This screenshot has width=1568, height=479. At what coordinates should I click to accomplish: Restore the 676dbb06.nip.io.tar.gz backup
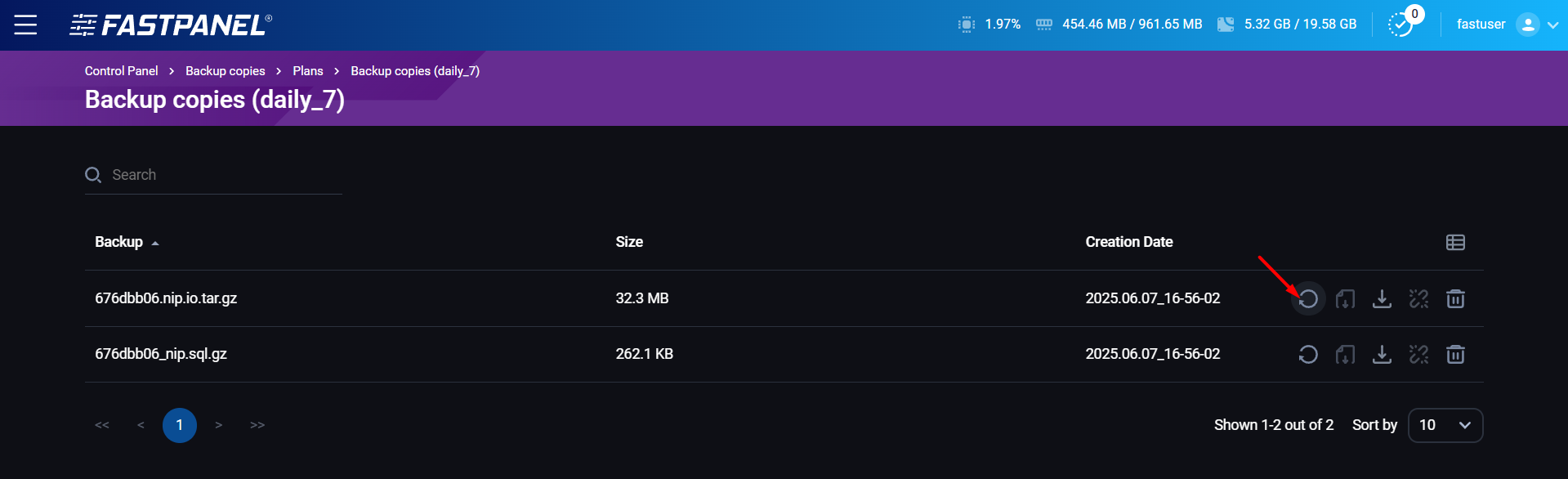[1308, 299]
